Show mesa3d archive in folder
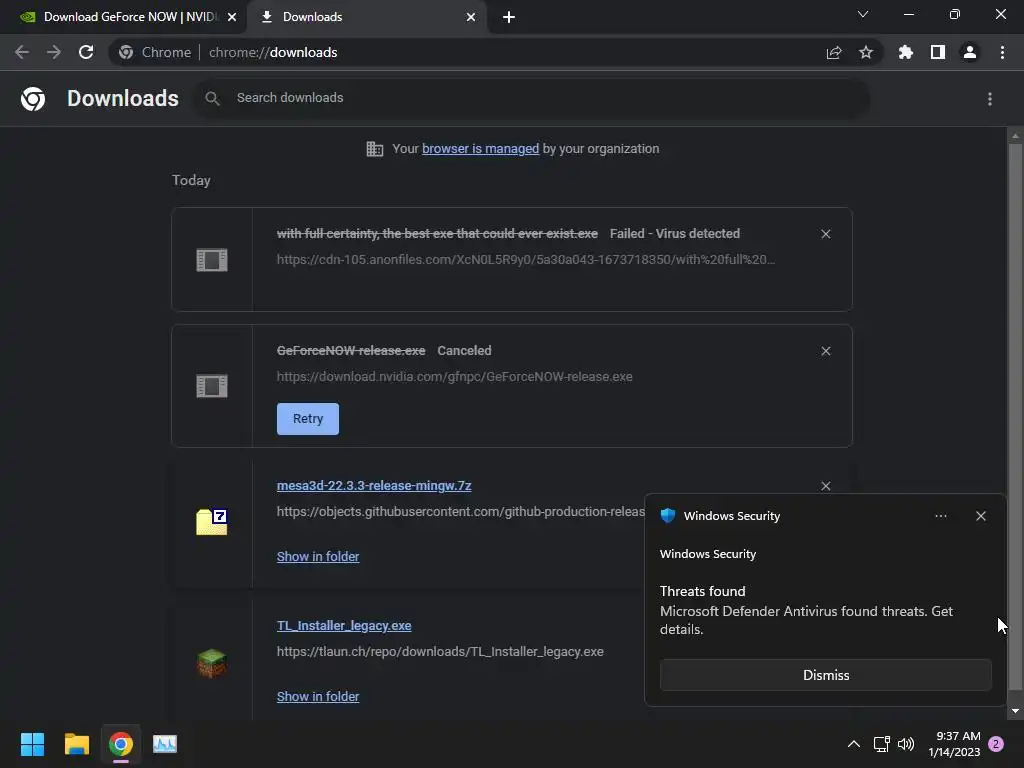This screenshot has height=768, width=1024. click(318, 556)
